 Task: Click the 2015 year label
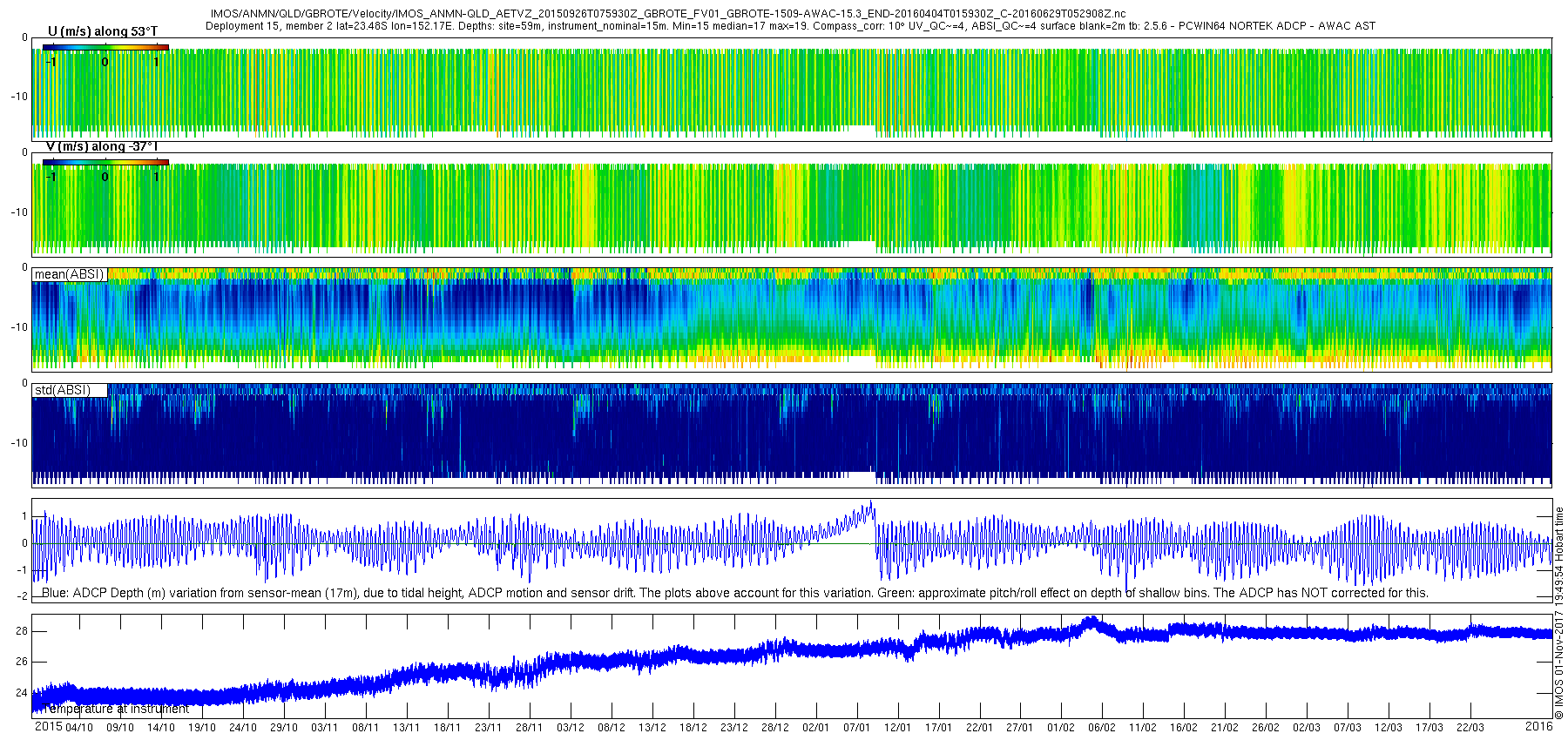pyautogui.click(x=48, y=726)
